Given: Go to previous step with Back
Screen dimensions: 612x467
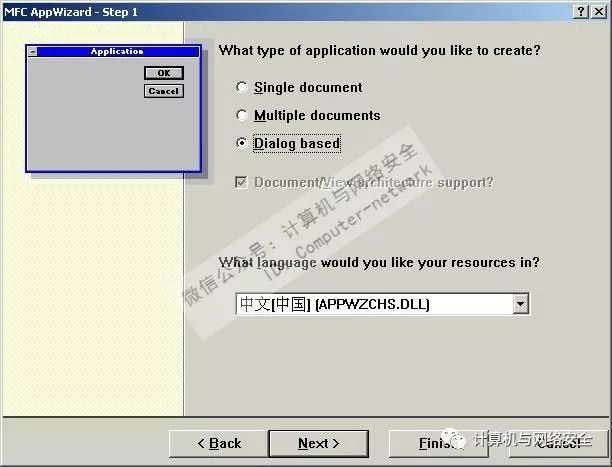Looking at the screenshot, I should (219, 444).
